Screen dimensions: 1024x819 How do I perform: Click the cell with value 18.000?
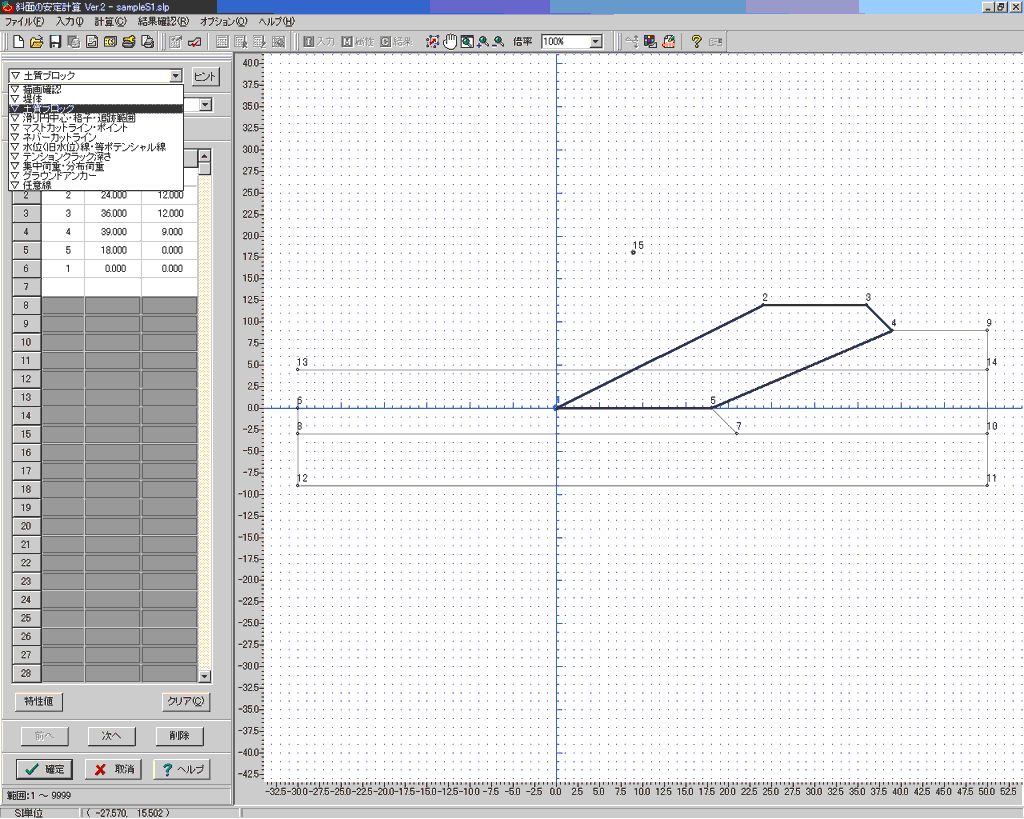113,250
